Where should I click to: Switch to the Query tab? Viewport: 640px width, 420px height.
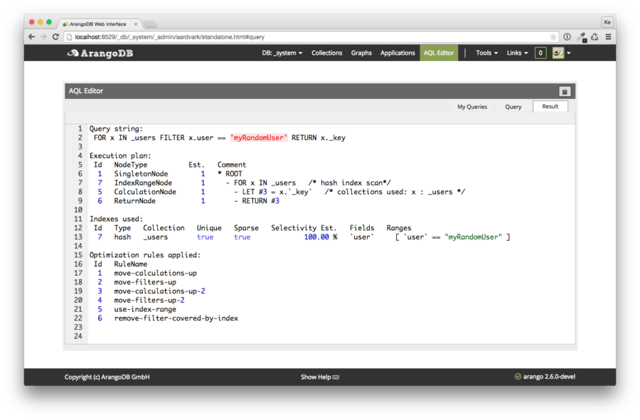[512, 106]
